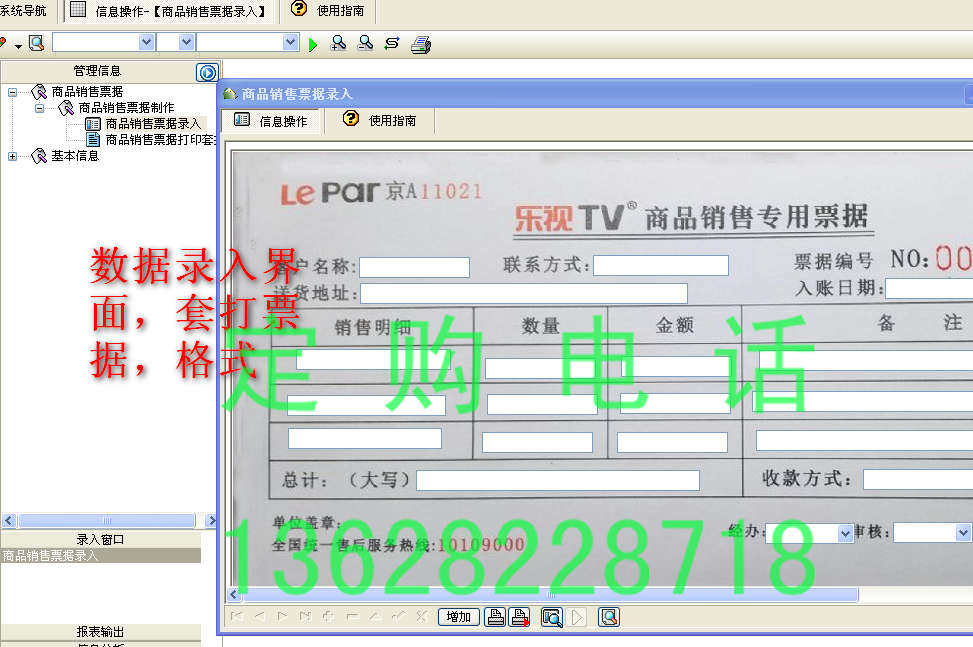This screenshot has width=973, height=647.
Task: Click the first printer icon in bottom toolbar
Action: [x=495, y=617]
